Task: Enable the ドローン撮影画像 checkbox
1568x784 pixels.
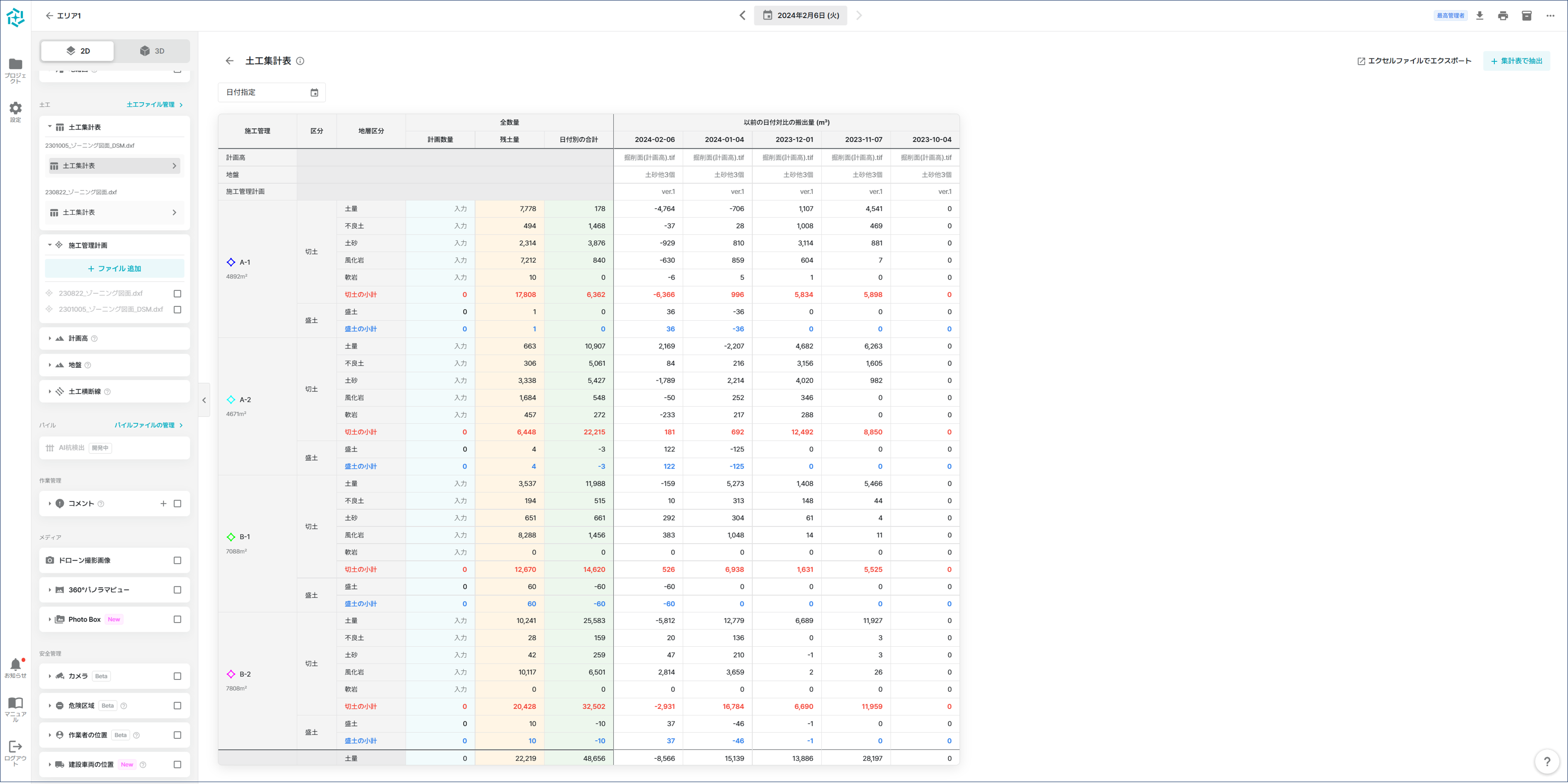Action: click(177, 561)
